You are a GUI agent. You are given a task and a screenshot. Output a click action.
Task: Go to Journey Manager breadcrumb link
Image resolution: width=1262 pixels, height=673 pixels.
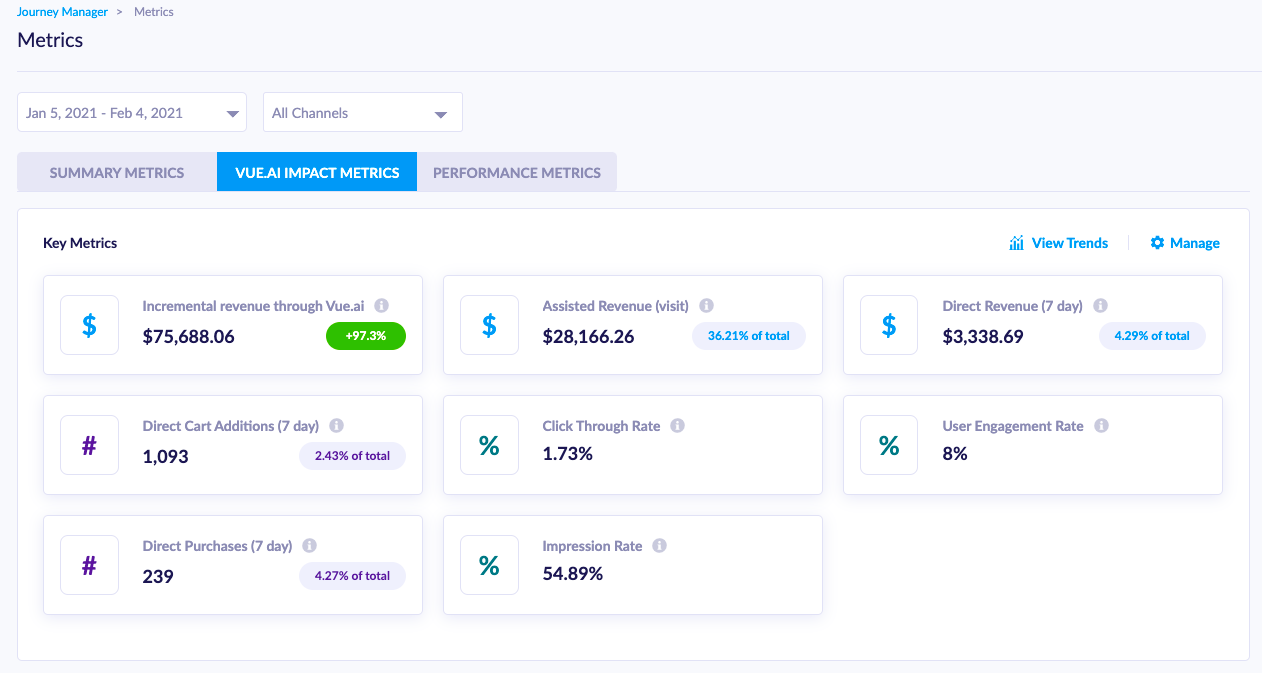(x=63, y=12)
